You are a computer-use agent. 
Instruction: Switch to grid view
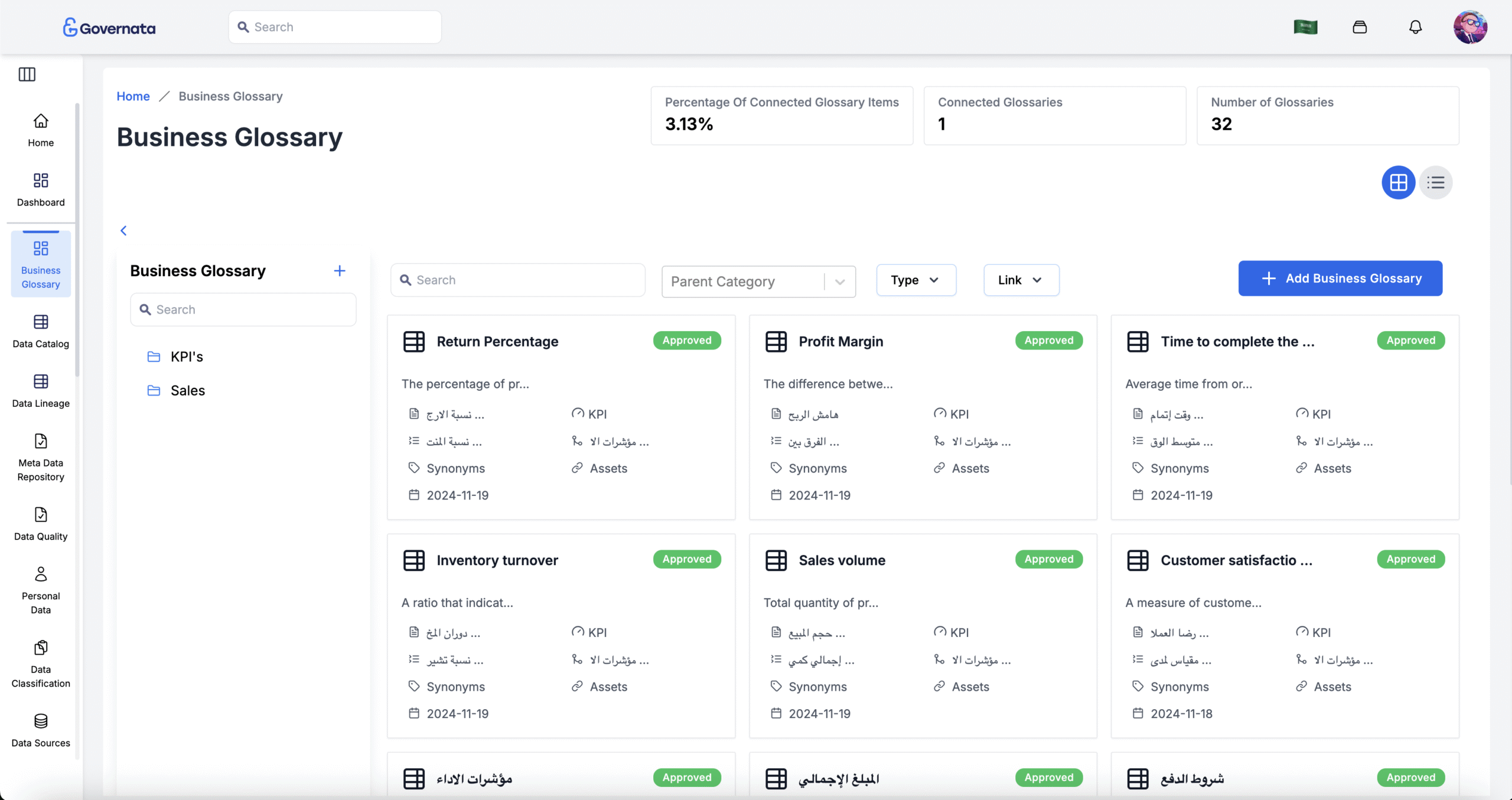coord(1399,182)
